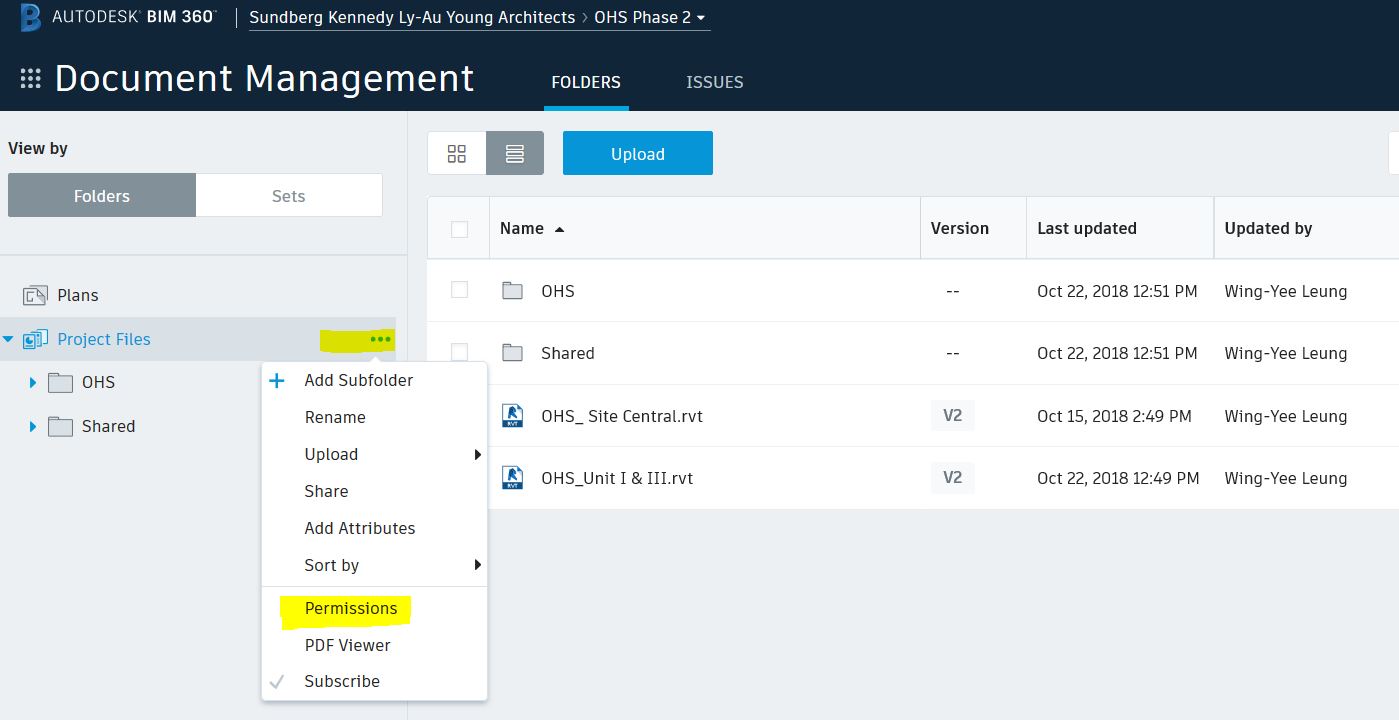Screen dimensions: 1399x720
Task: View by Sets button
Action: tap(289, 196)
